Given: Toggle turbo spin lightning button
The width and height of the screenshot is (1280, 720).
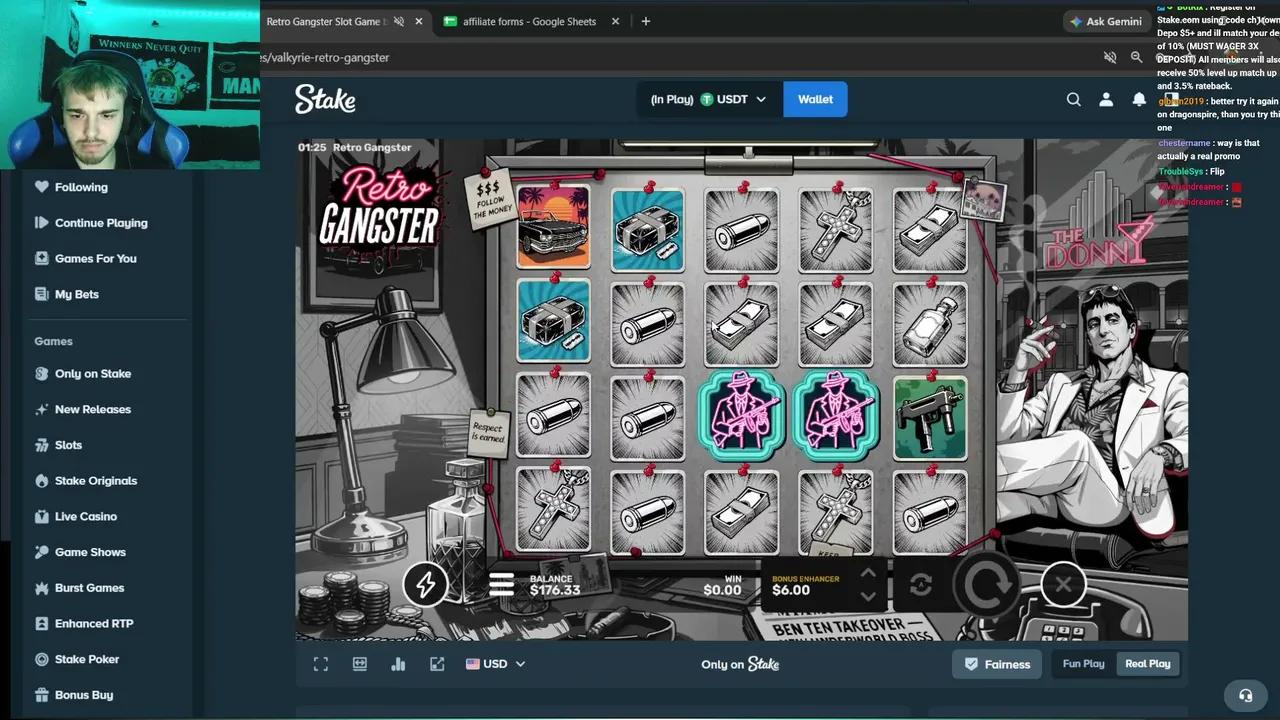Looking at the screenshot, I should [426, 584].
